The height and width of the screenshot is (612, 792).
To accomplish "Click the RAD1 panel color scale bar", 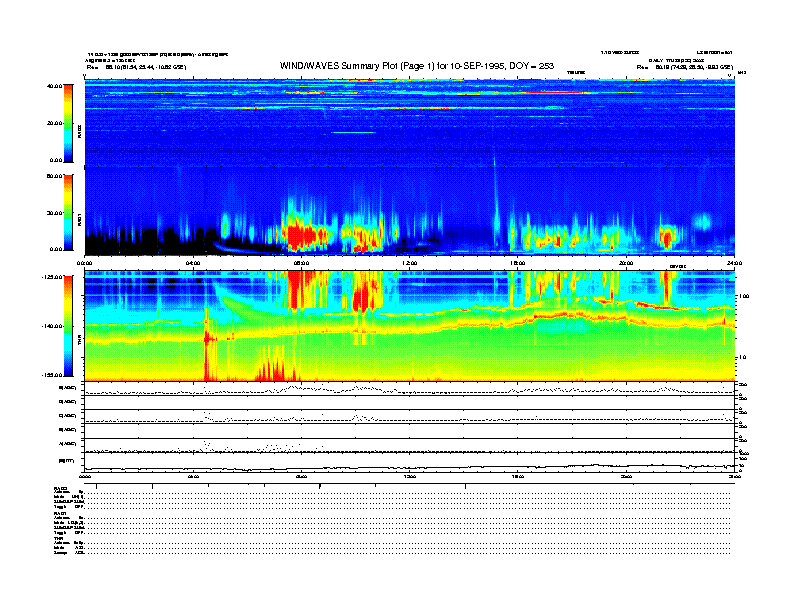I will tap(68, 212).
